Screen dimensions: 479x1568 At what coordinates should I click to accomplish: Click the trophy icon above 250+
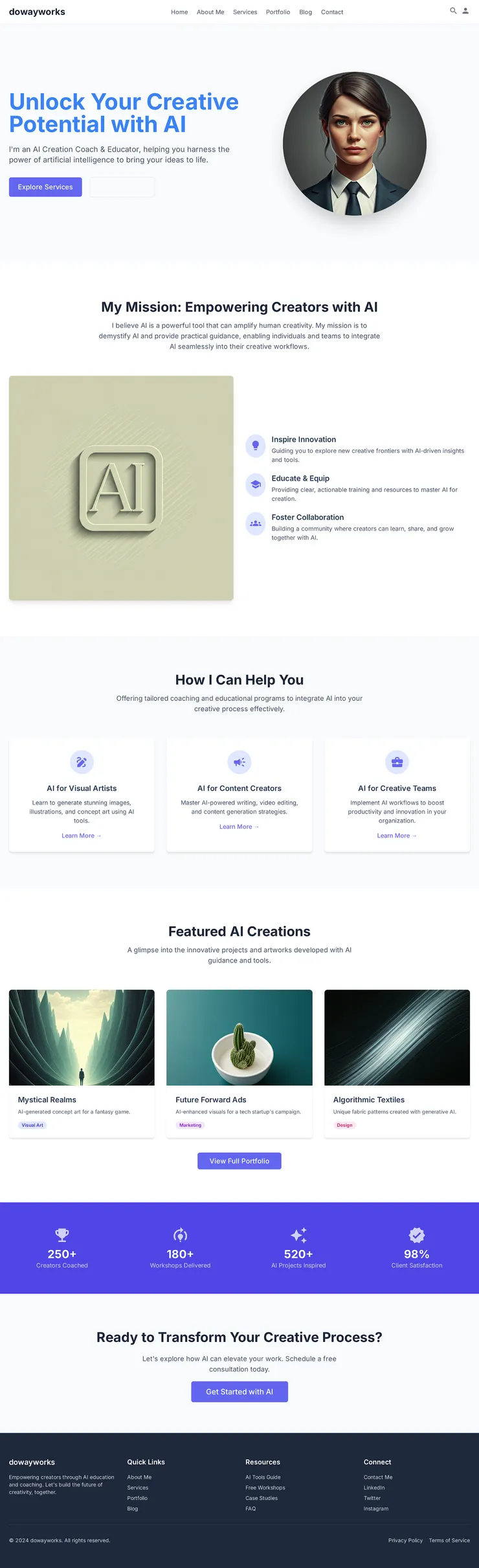tap(62, 1235)
